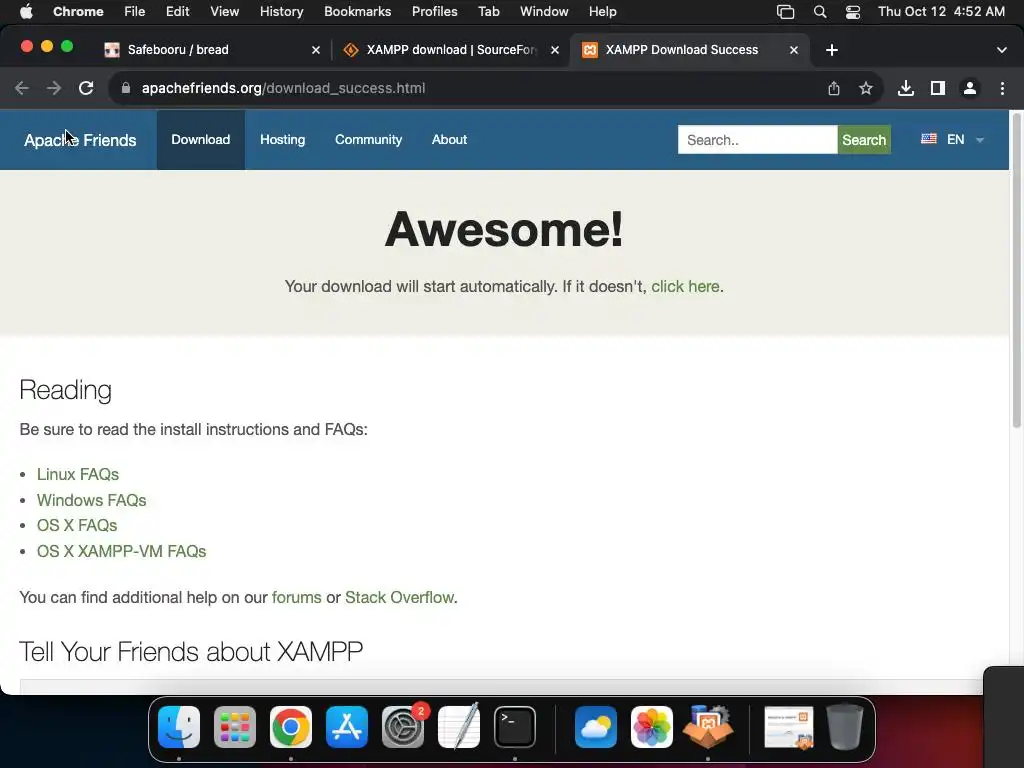The image size is (1024, 768).
Task: Open the Apple menu
Action: point(26,11)
